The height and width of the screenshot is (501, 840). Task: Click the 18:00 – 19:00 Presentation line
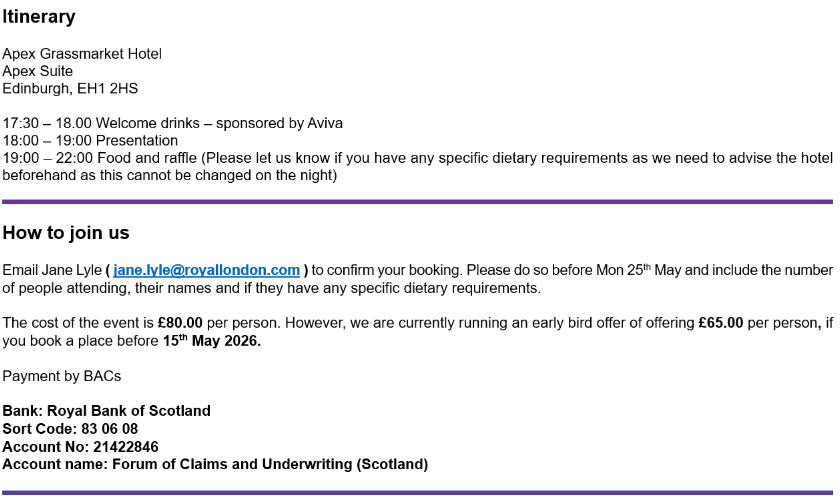pyautogui.click(x=90, y=141)
